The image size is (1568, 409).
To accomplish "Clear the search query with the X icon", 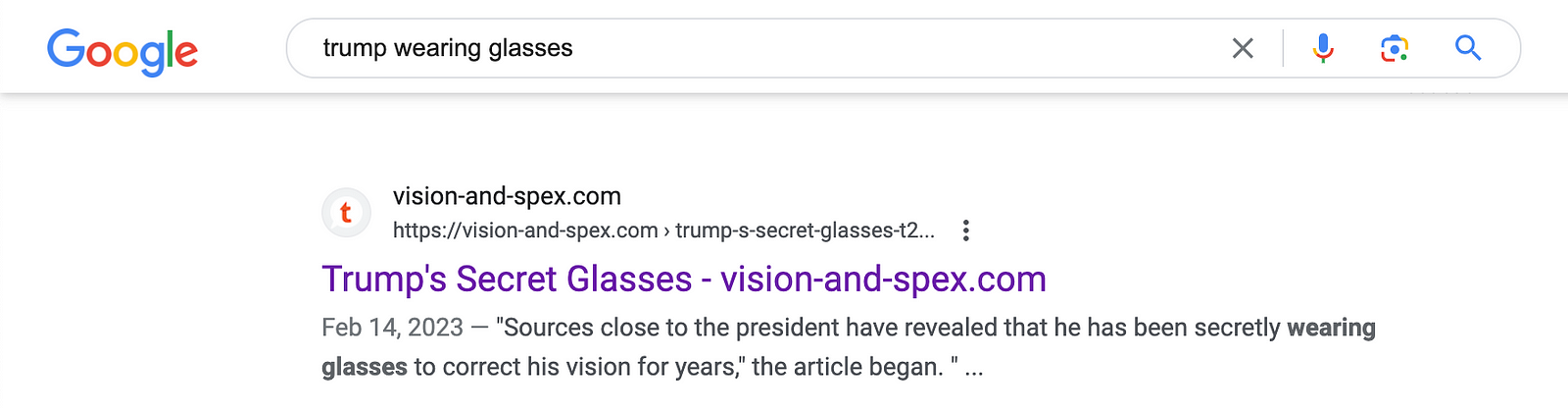I will coord(1243,48).
